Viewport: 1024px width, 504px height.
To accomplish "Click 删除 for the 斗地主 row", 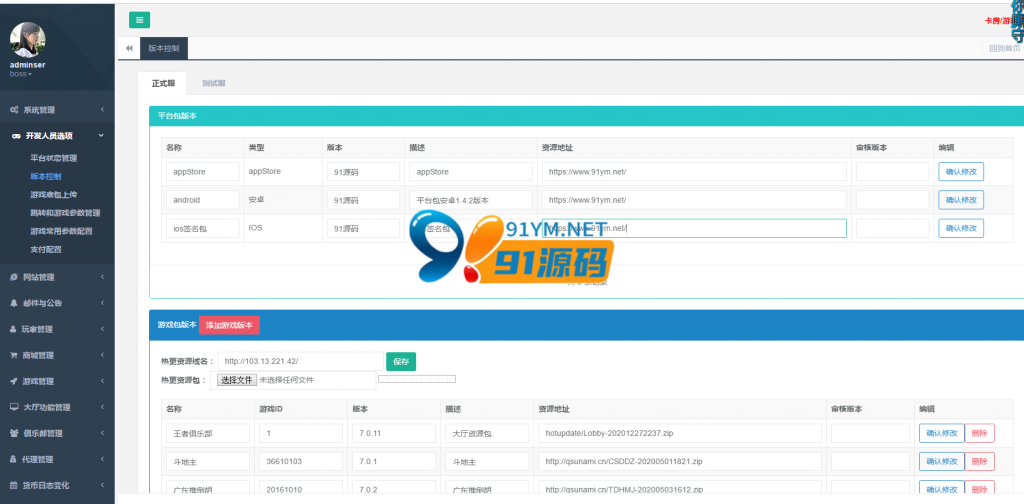I will pyautogui.click(x=979, y=461).
